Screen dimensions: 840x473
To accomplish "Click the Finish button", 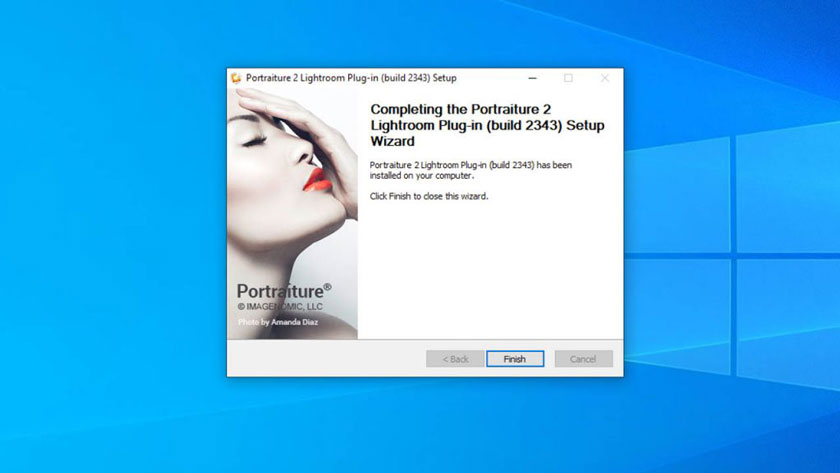I will coord(515,359).
